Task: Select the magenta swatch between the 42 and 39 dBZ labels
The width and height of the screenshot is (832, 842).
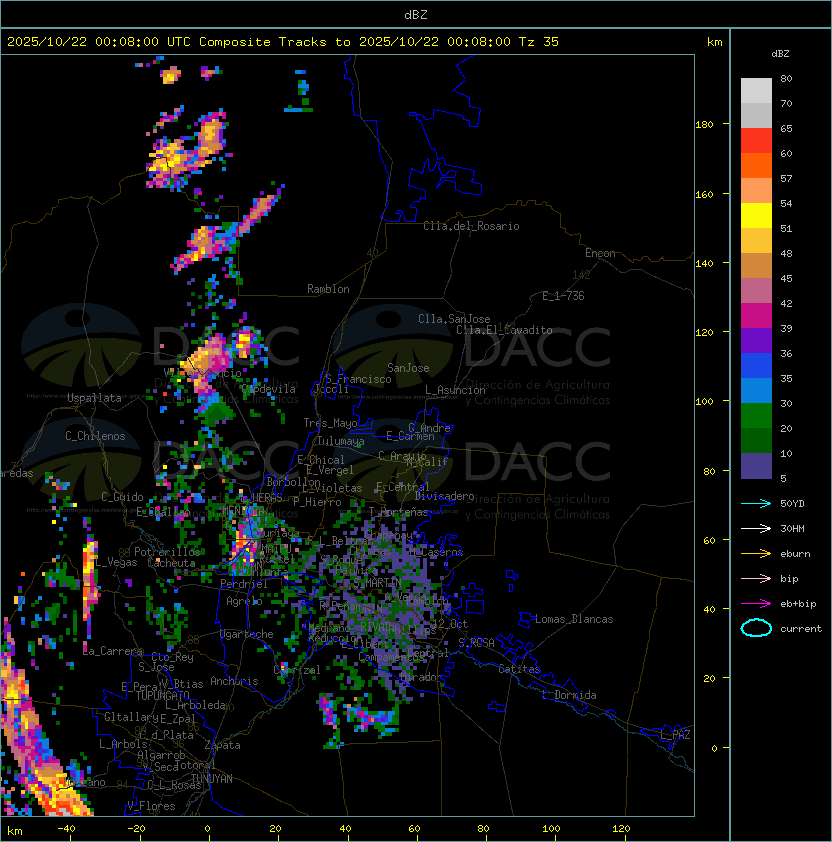Action: 756,315
